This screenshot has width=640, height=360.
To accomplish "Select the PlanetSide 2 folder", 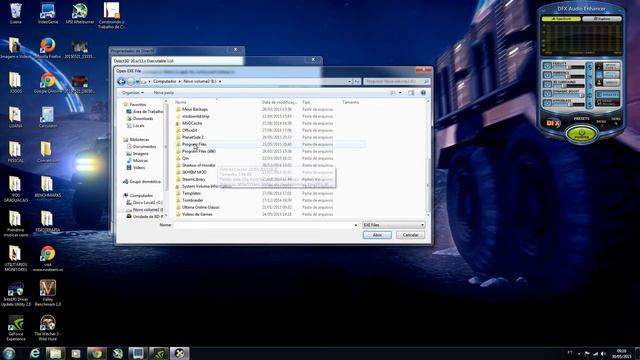I will pyautogui.click(x=190, y=137).
